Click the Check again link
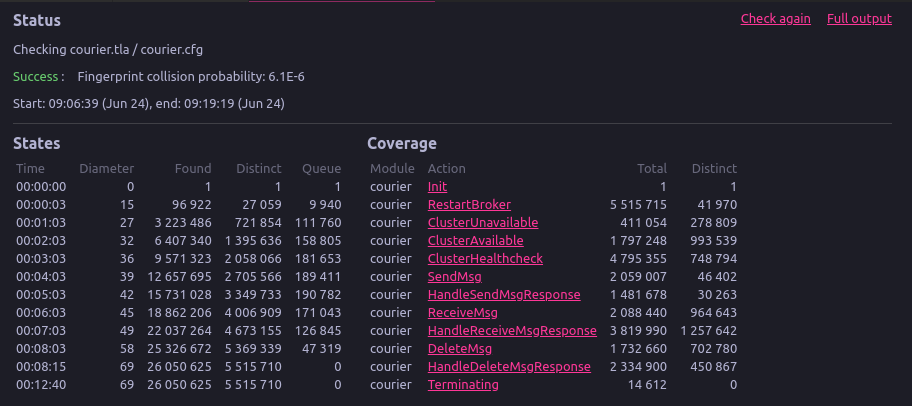This screenshot has height=406, width=912. point(775,19)
